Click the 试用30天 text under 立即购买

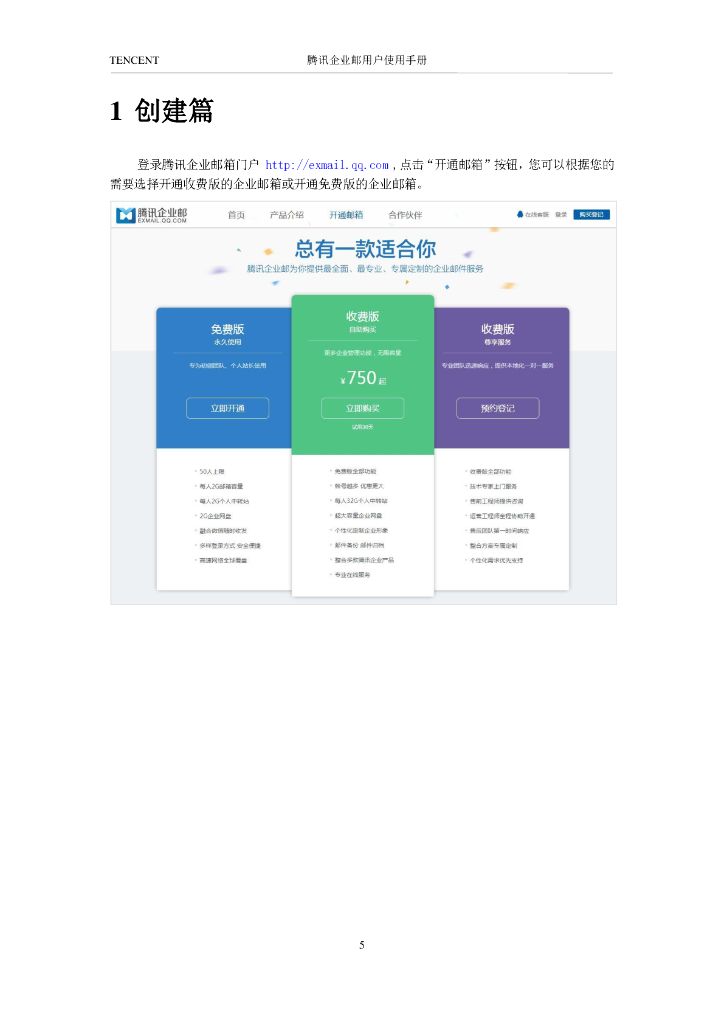(362, 427)
